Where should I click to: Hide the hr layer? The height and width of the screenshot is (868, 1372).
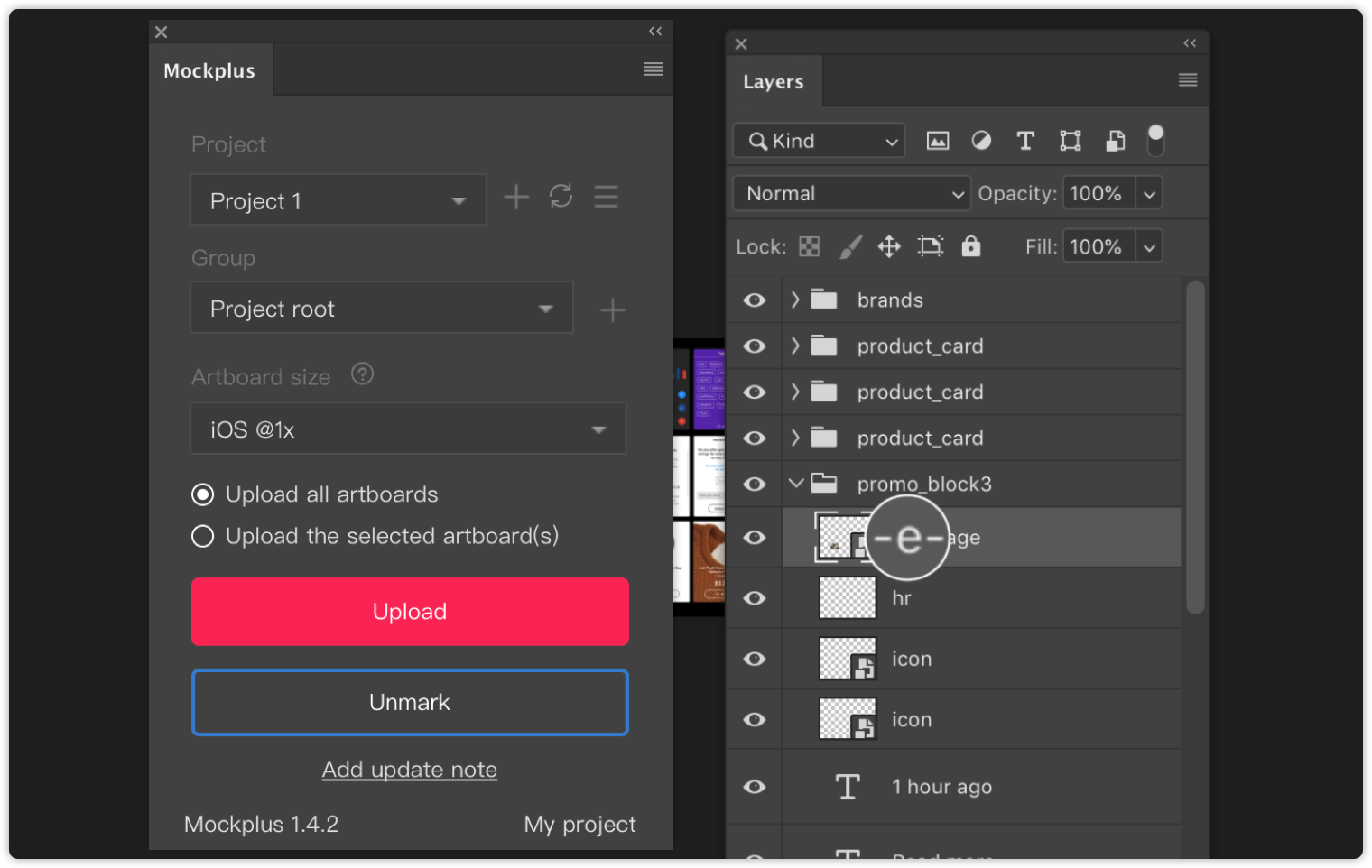tap(755, 597)
